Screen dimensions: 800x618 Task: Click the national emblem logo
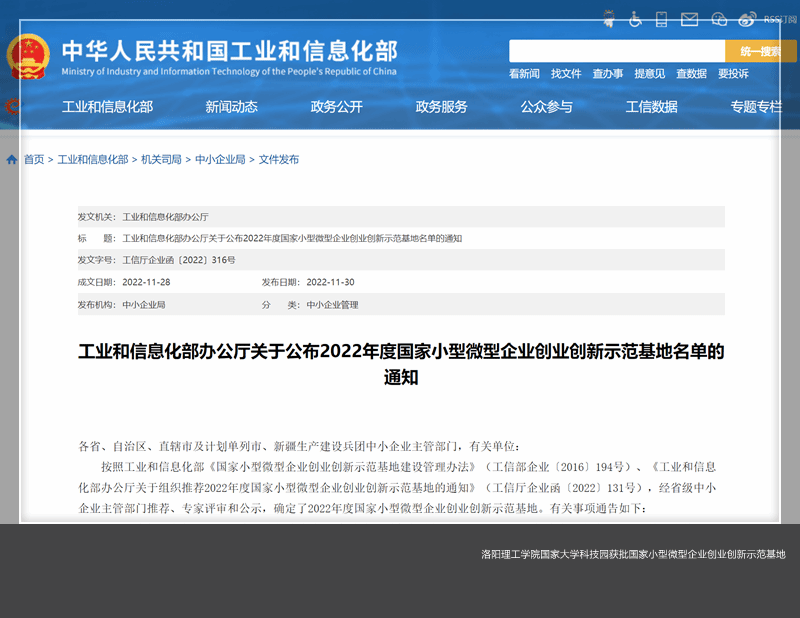tap(28, 56)
